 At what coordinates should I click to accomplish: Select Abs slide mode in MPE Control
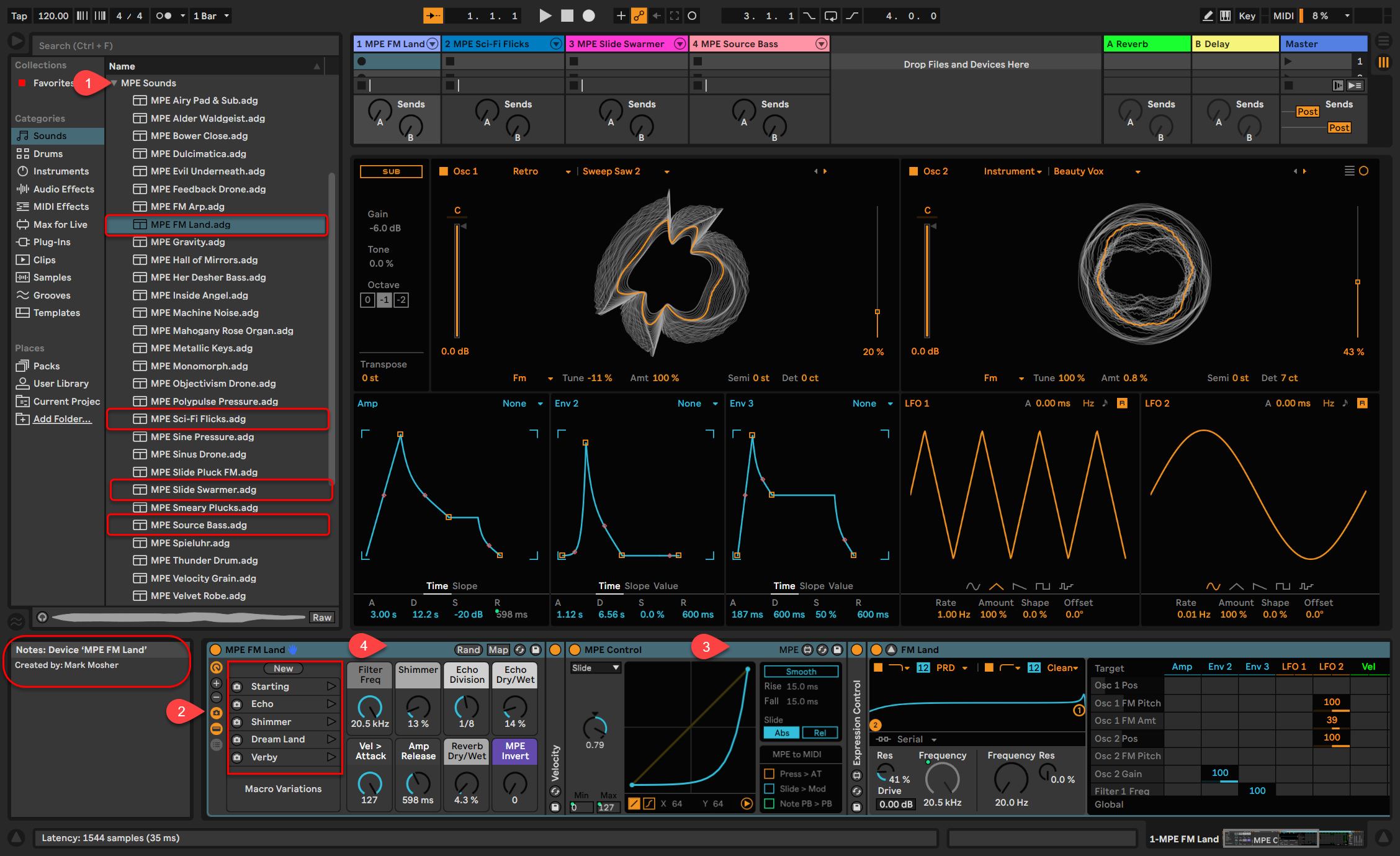[782, 732]
